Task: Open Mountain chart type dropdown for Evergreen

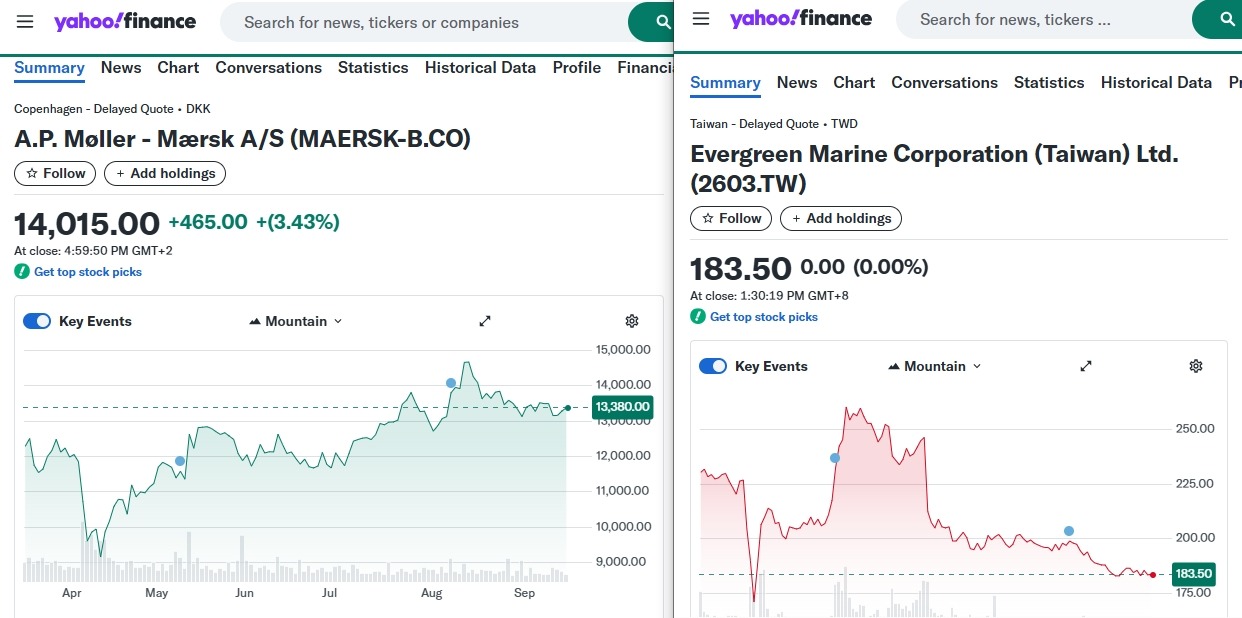Action: click(934, 366)
